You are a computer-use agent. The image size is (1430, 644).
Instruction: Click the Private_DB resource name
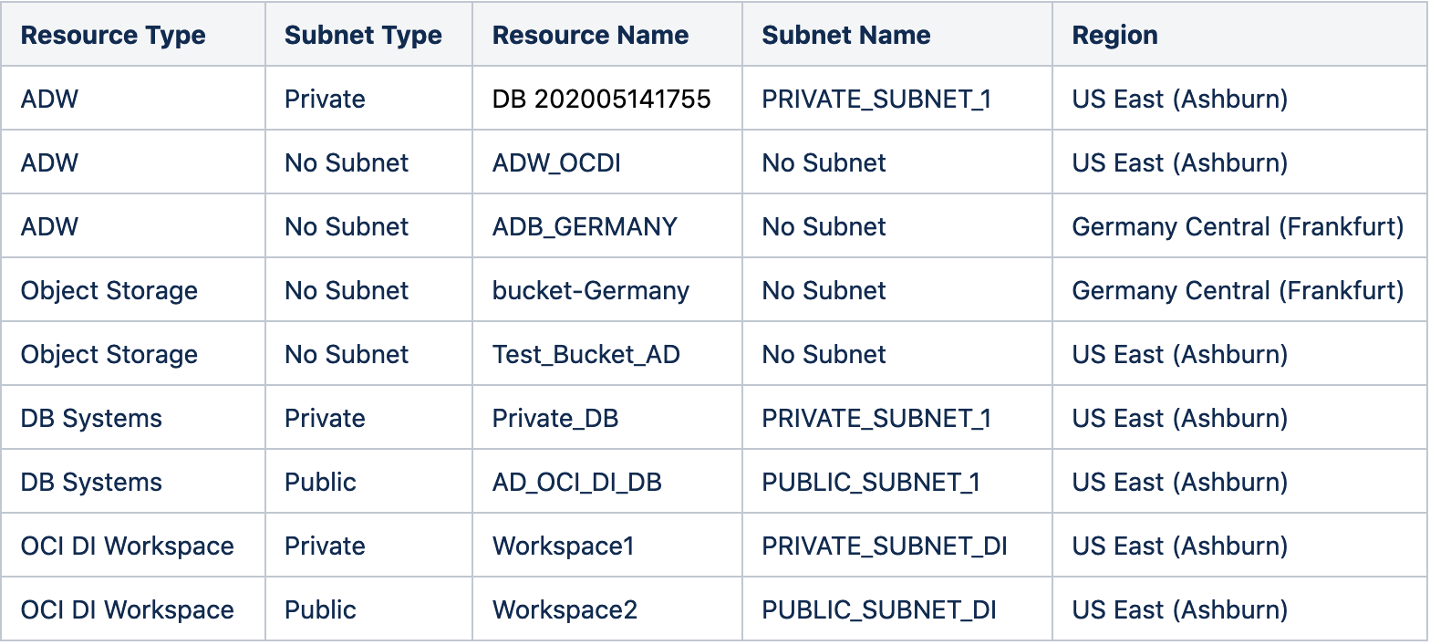(555, 418)
